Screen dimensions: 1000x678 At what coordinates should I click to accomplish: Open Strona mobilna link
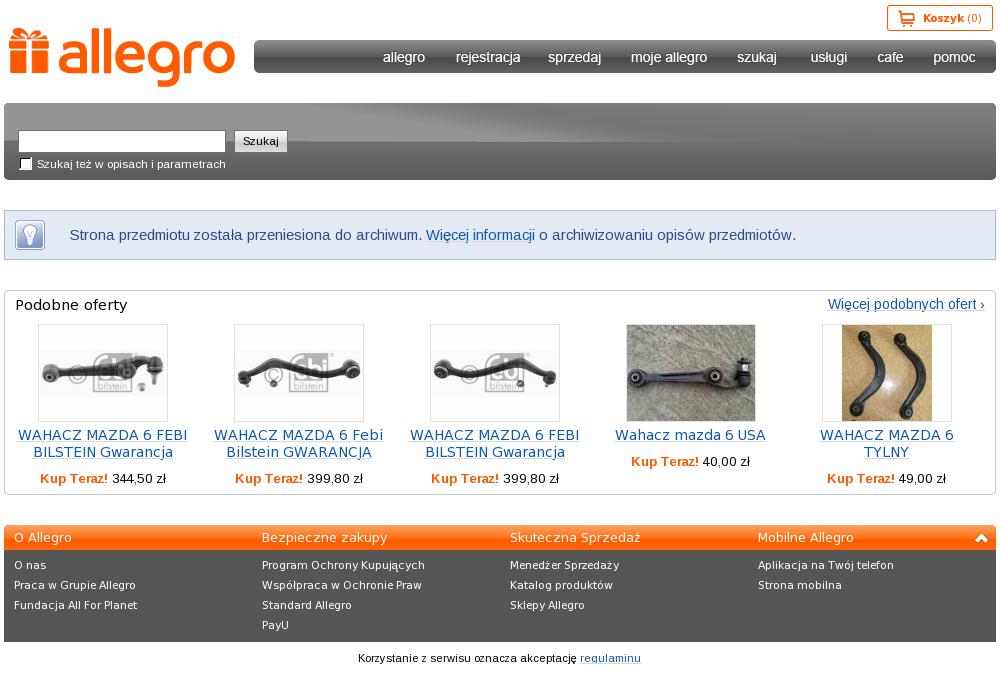800,585
